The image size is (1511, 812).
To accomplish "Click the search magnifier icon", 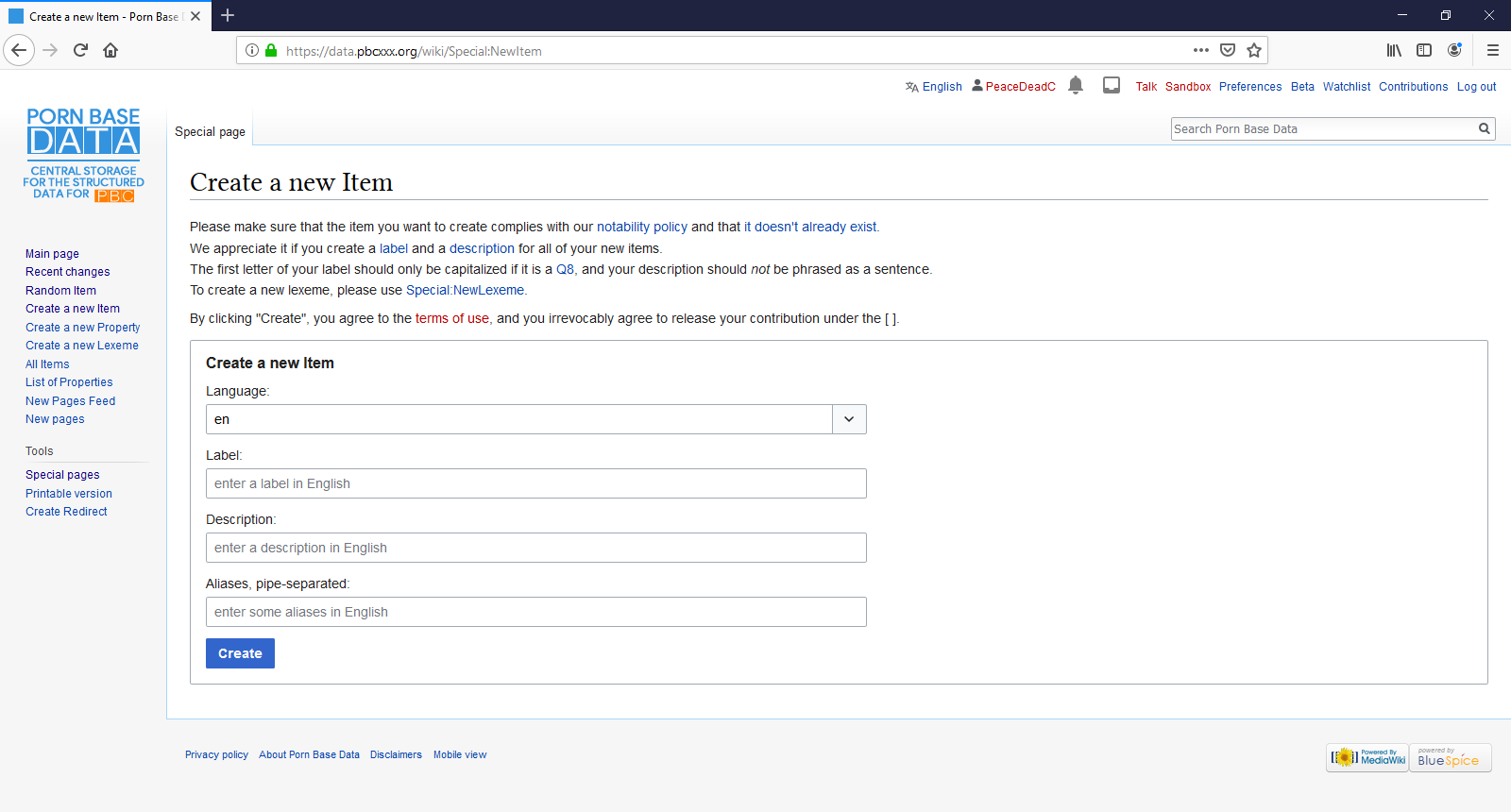I will pyautogui.click(x=1484, y=129).
